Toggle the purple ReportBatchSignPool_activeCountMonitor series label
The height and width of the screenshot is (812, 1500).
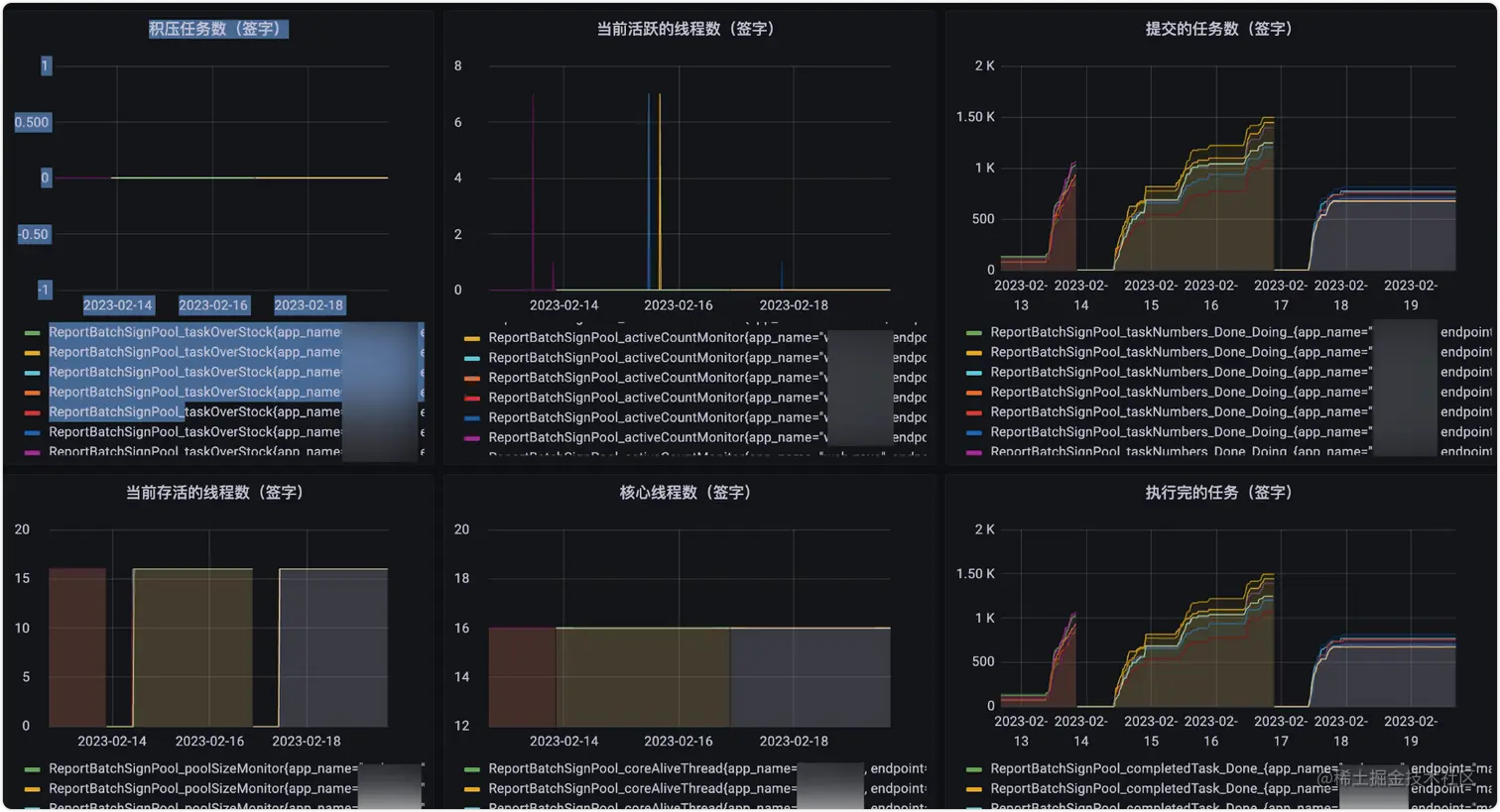[x=658, y=437]
